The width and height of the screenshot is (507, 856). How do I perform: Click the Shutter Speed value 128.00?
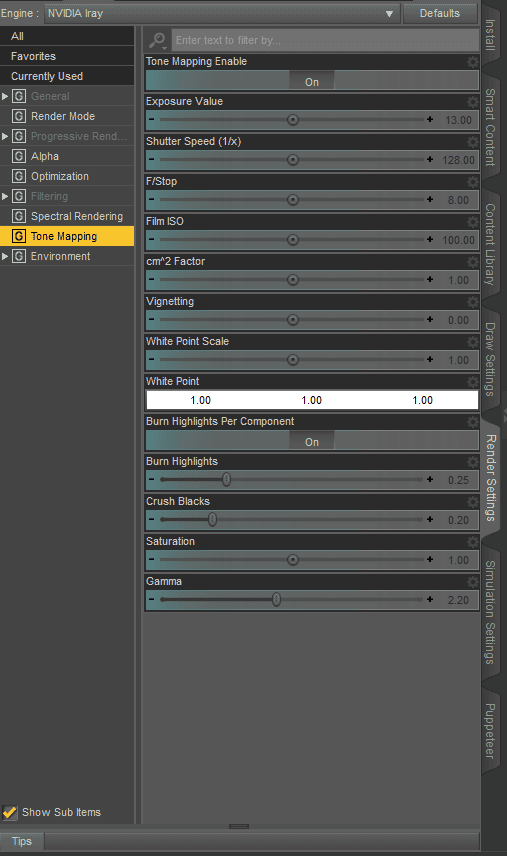[458, 160]
